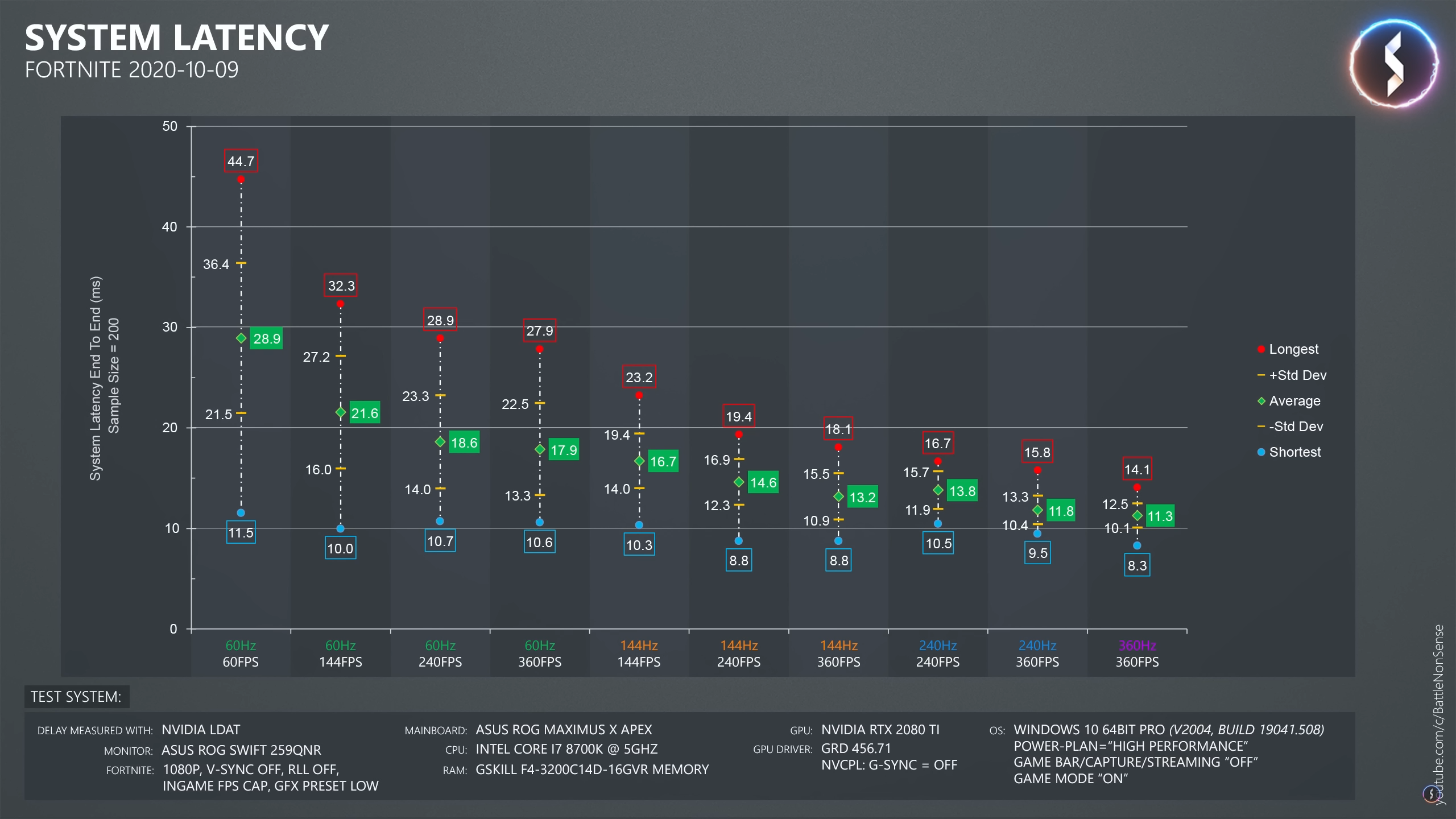Click the 10.9 -Std Dev value

816,521
